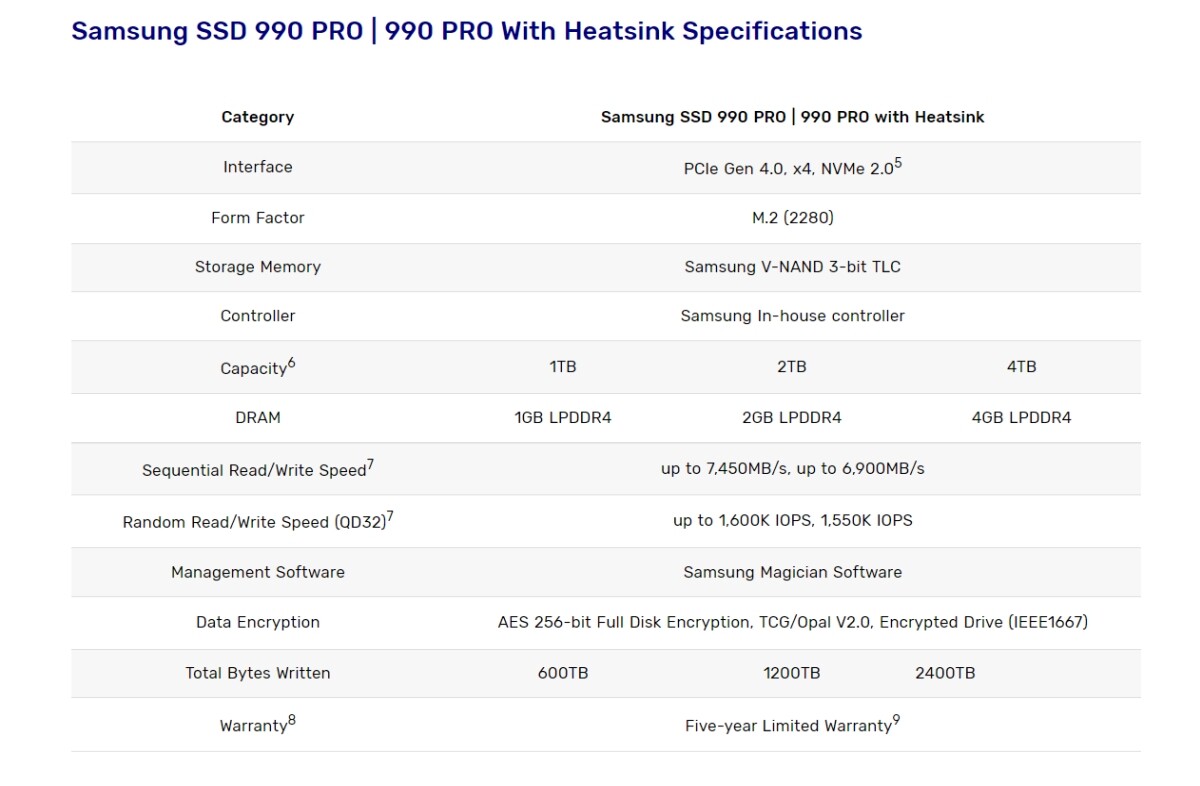This screenshot has height=786, width=1200.
Task: Select the Samsung SSD 990 PRO column header
Action: [792, 117]
